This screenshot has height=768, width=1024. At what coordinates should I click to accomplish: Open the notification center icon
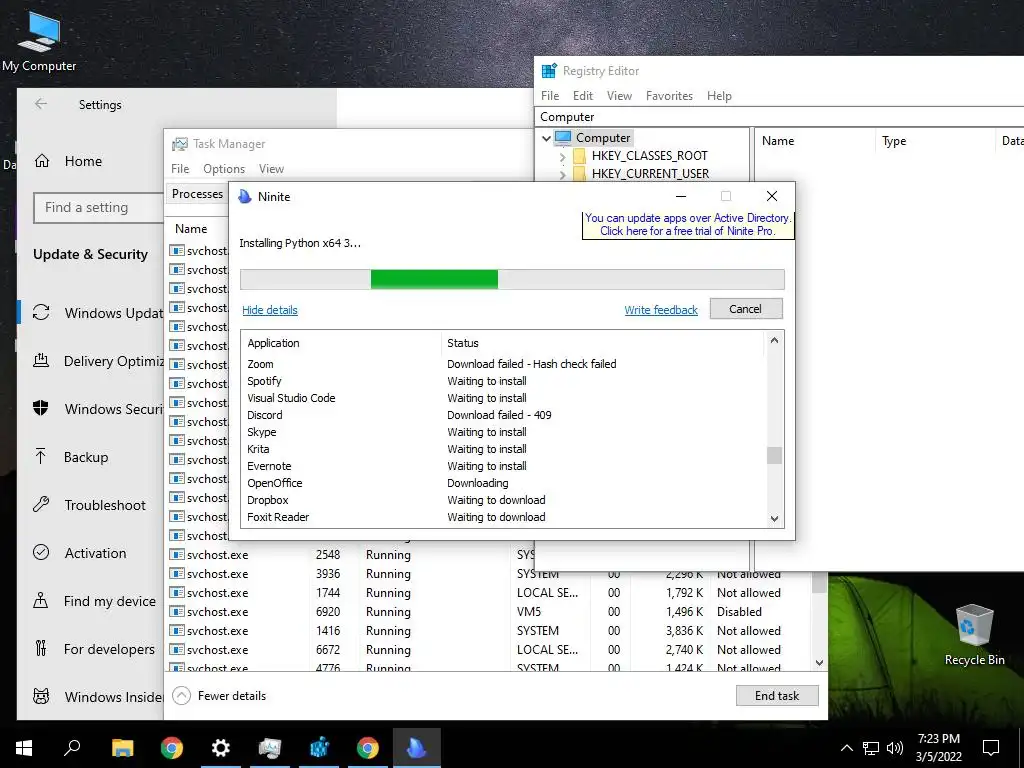click(x=991, y=748)
